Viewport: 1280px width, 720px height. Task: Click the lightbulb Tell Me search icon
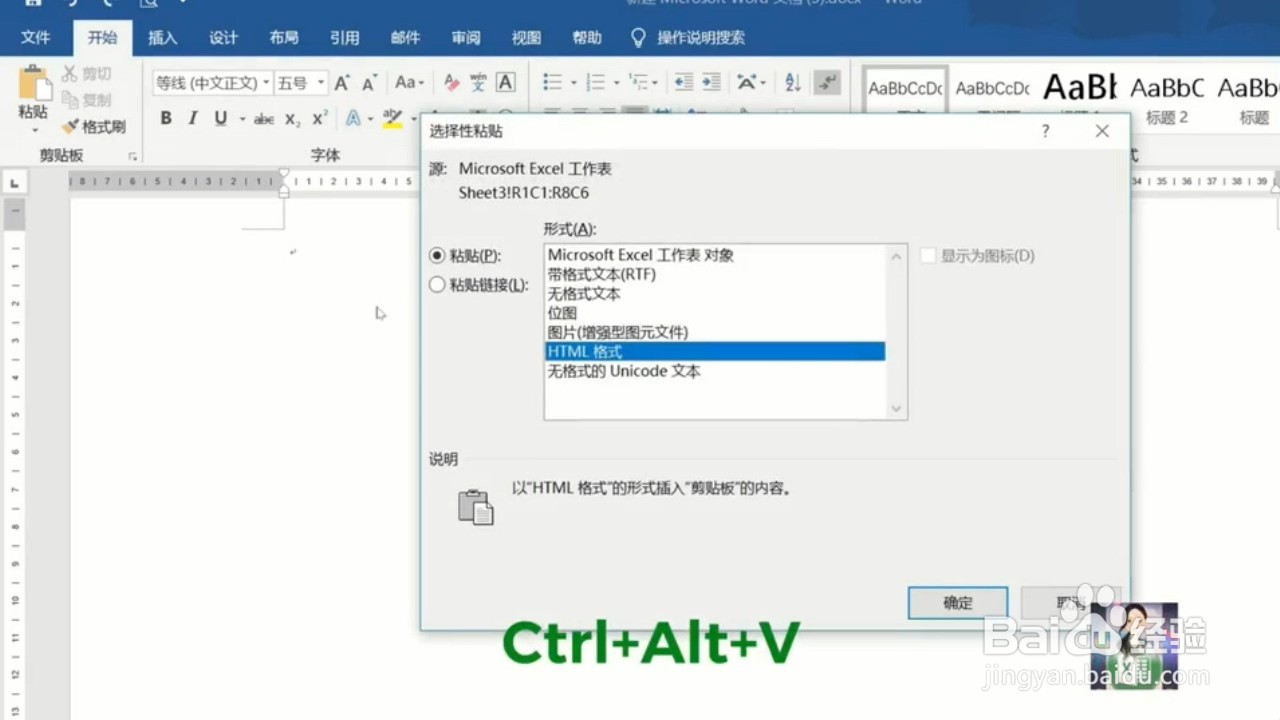[x=638, y=38]
